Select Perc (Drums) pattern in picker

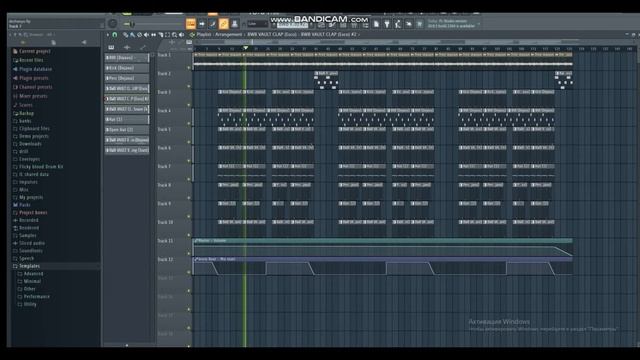(127, 78)
